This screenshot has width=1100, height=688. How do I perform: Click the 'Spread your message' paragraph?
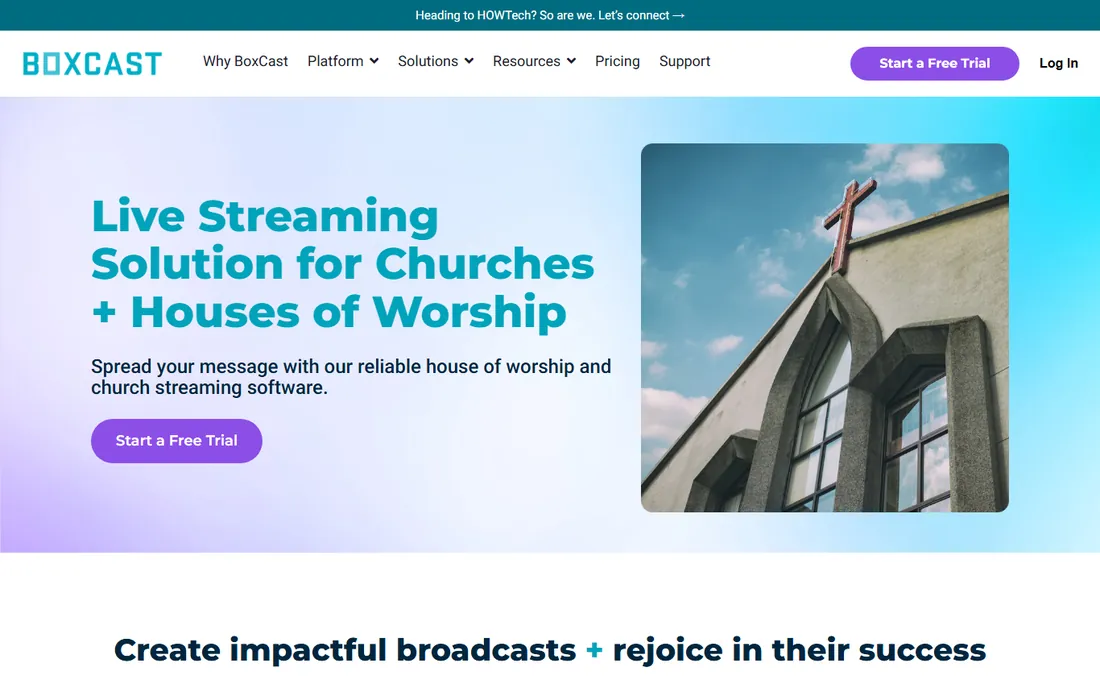[x=351, y=377]
